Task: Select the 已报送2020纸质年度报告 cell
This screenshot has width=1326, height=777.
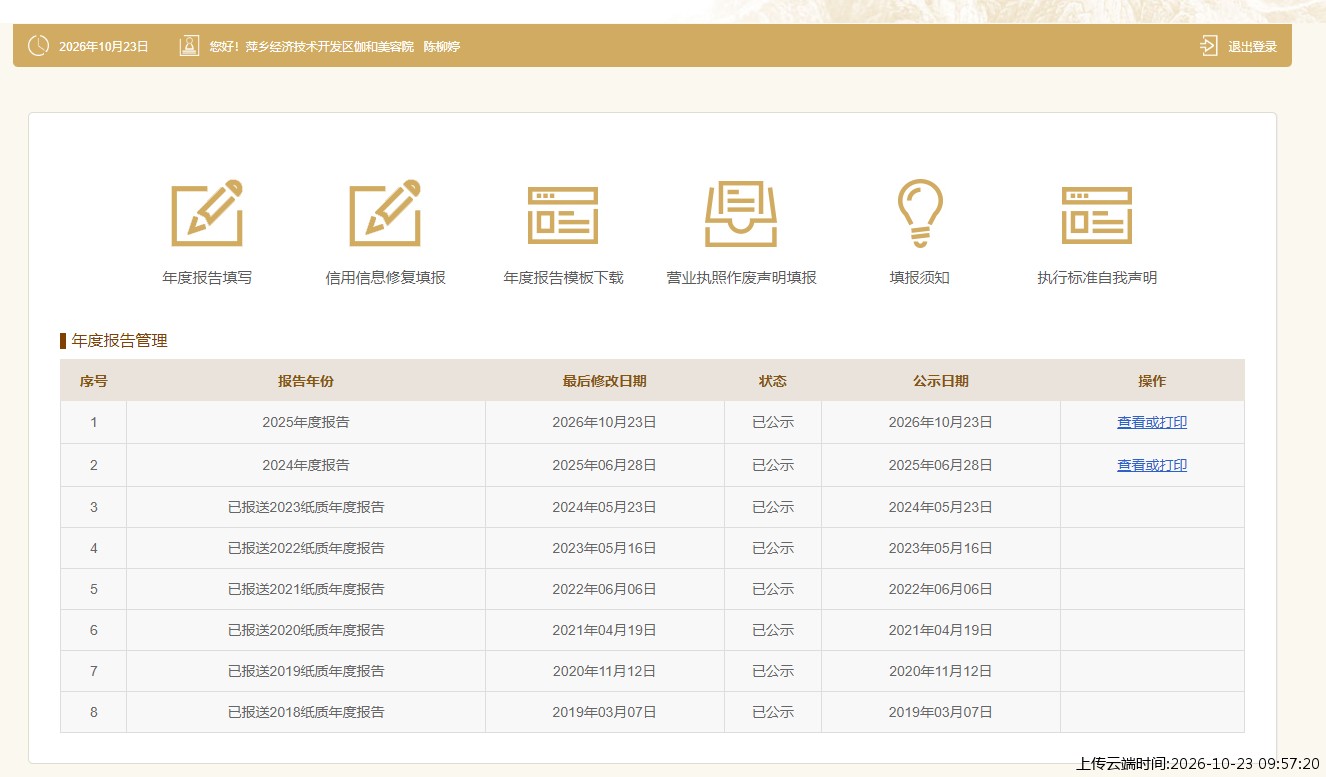Action: [306, 630]
